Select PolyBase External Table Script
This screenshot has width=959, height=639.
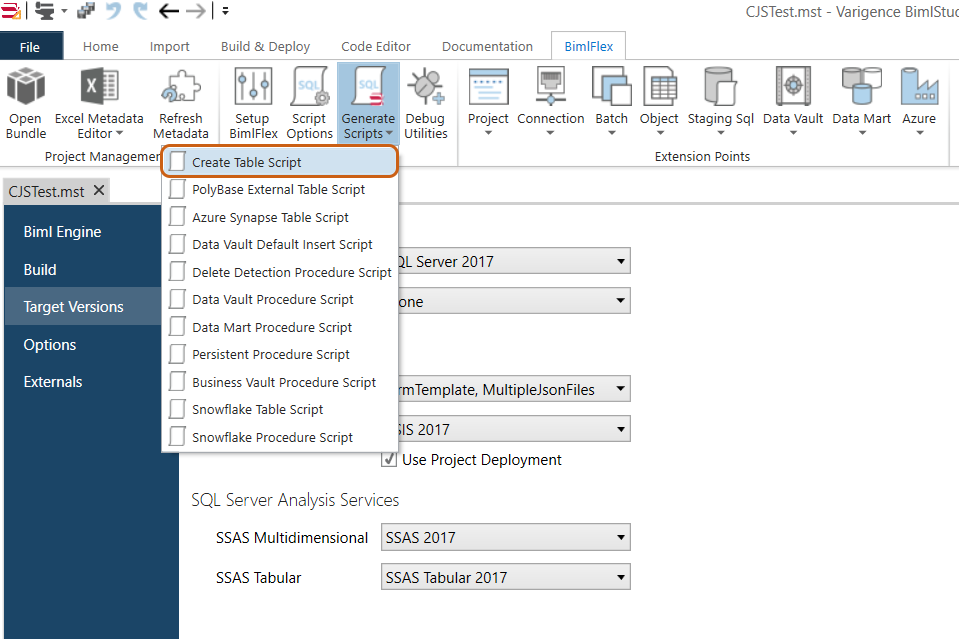280,190
